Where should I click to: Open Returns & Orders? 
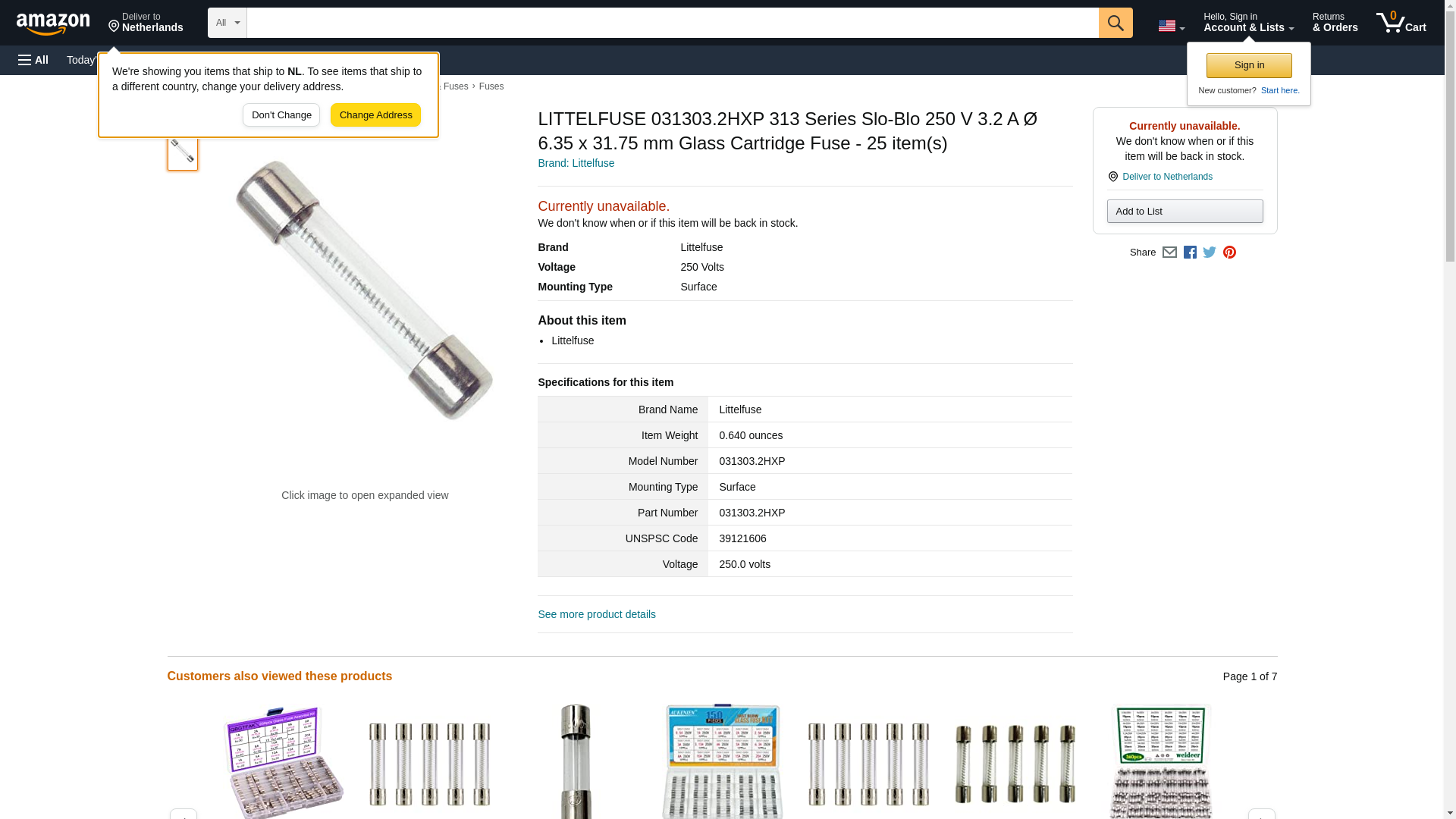1335,23
